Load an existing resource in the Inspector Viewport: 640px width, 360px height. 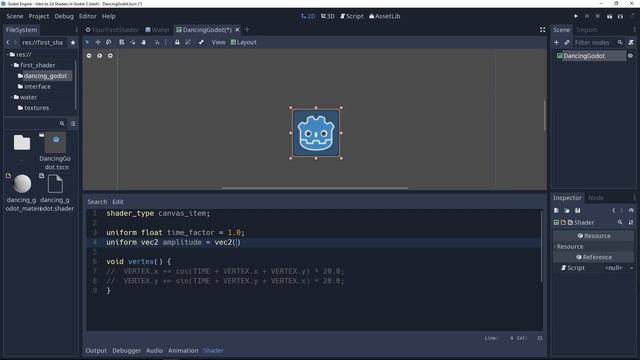point(567,211)
